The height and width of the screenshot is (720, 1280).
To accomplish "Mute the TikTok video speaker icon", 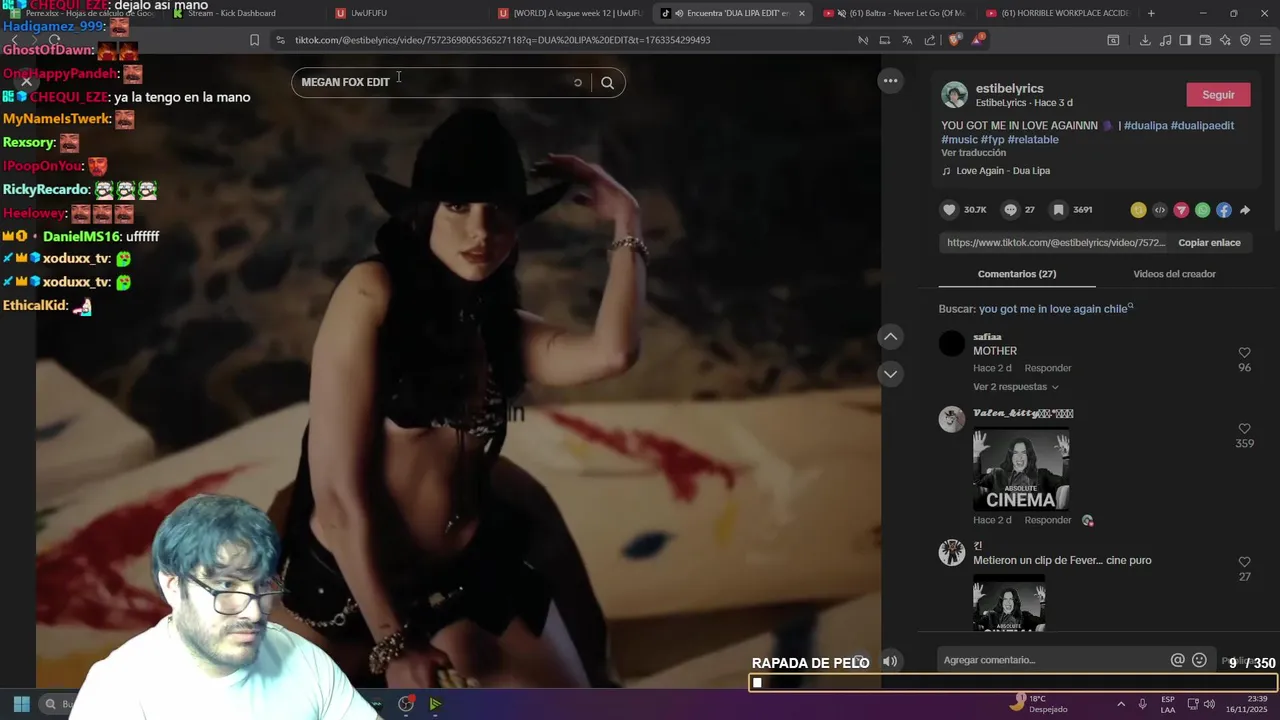I will click(x=890, y=661).
